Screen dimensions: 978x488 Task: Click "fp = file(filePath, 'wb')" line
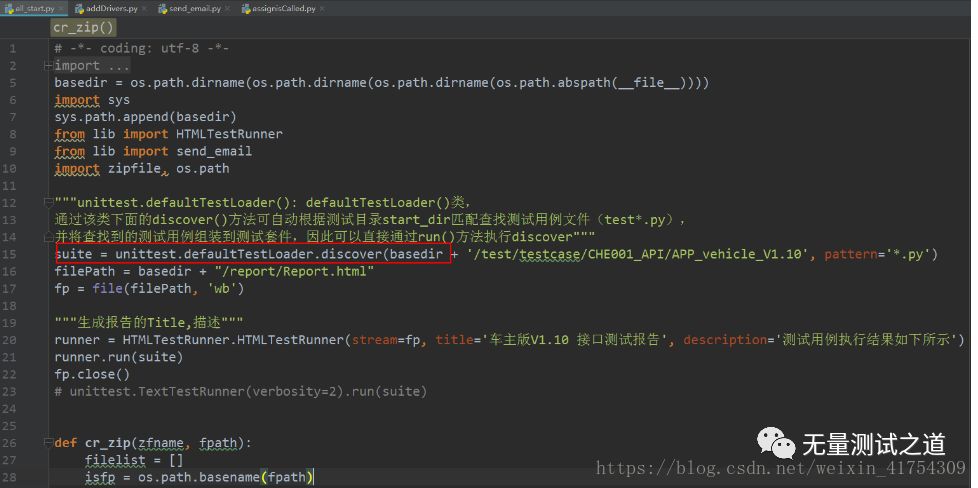click(149, 289)
